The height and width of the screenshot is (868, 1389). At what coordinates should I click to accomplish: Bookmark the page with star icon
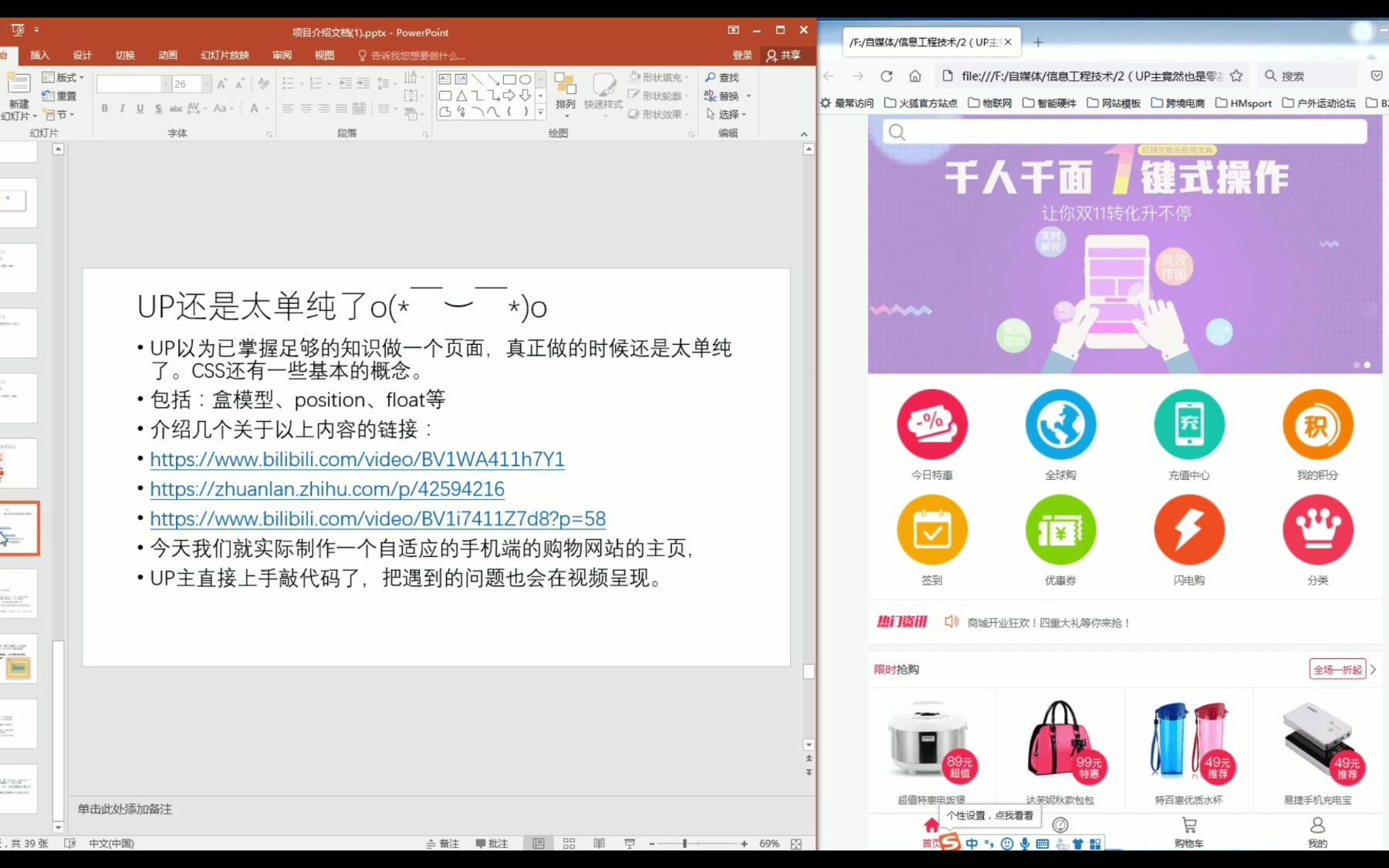coord(1236,76)
